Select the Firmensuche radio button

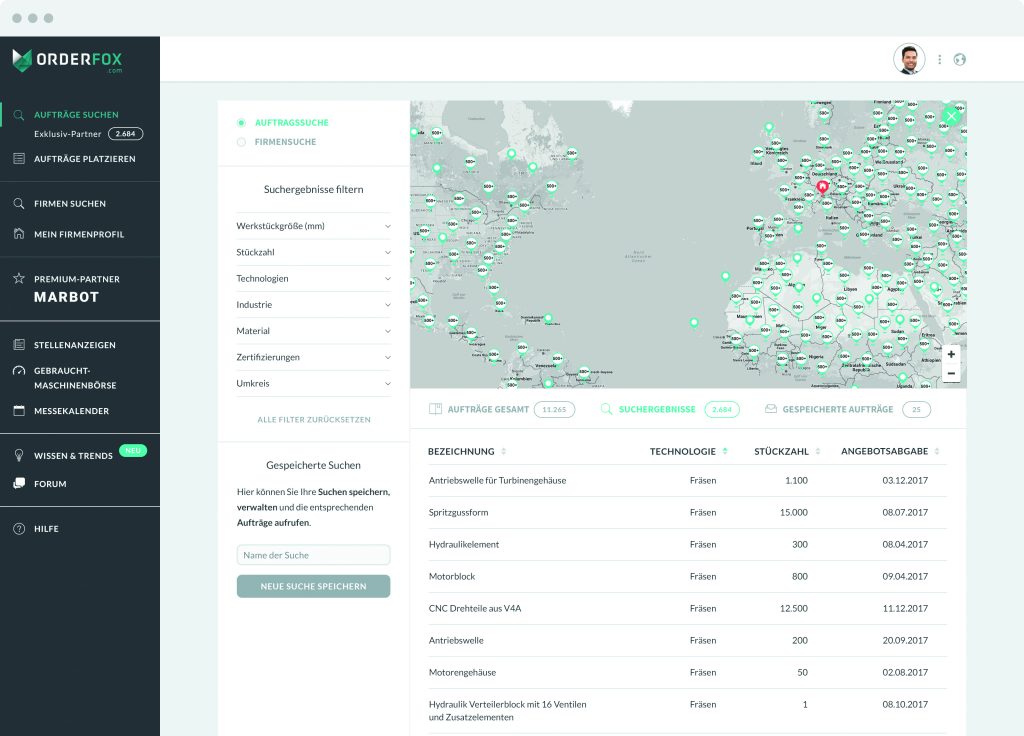241,142
